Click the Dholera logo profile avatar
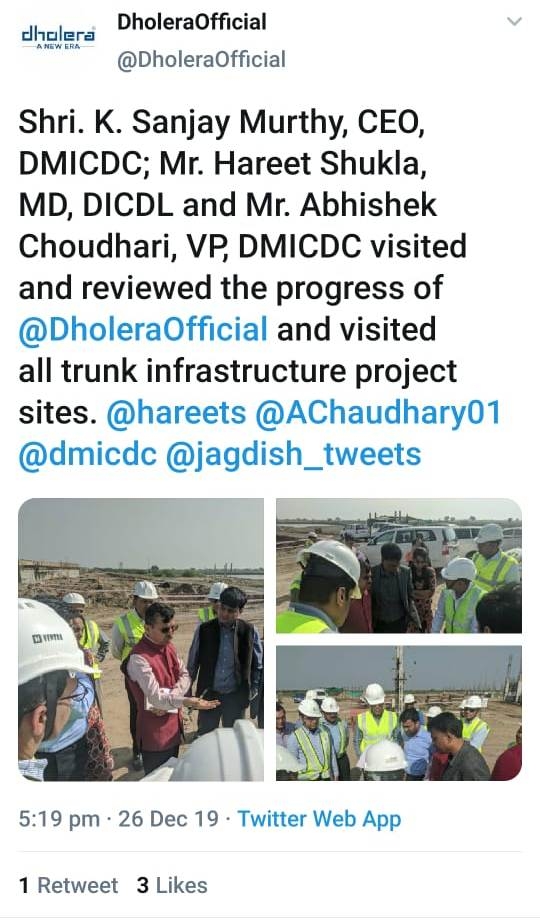This screenshot has width=540, height=922. [58, 36]
